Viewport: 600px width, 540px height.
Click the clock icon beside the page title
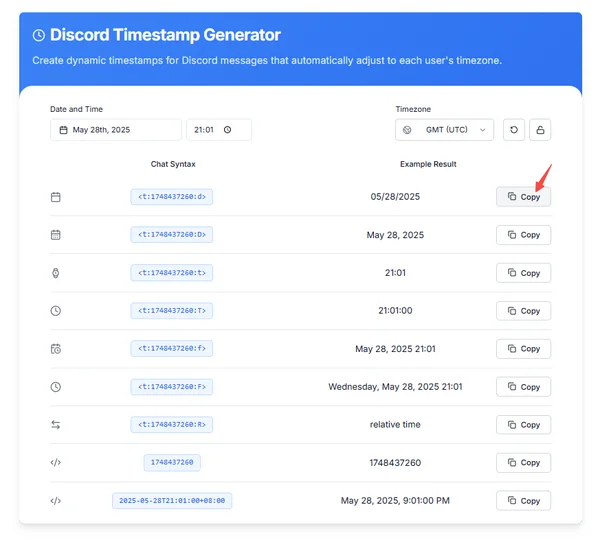click(x=39, y=35)
